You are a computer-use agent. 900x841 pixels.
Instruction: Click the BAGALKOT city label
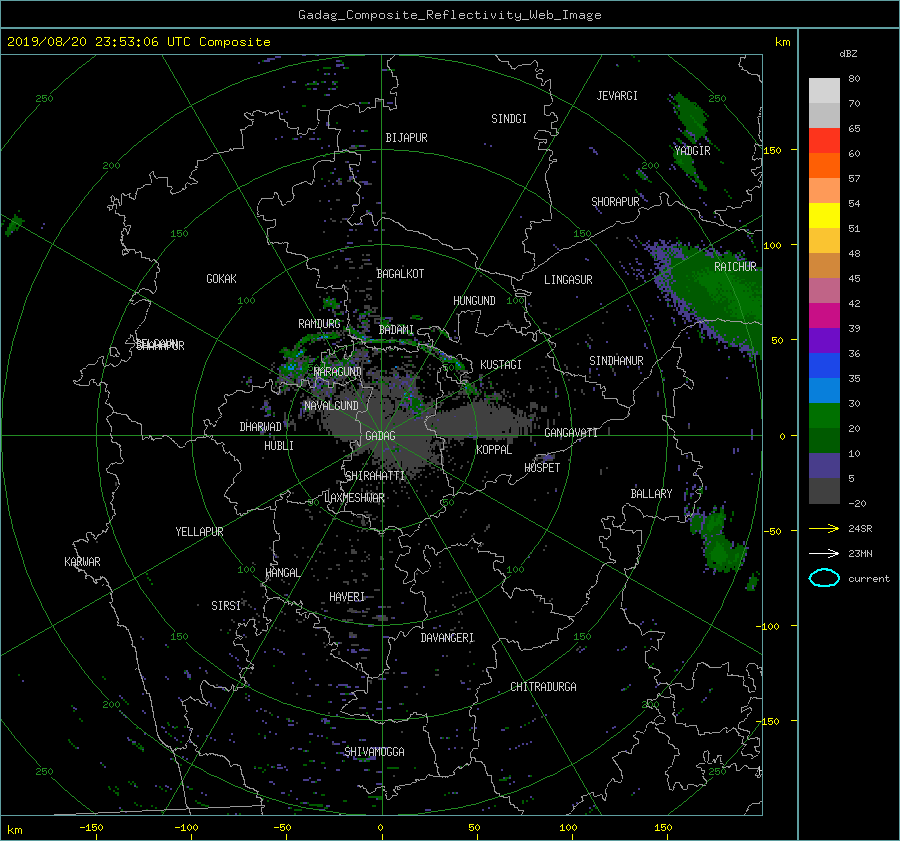400,274
